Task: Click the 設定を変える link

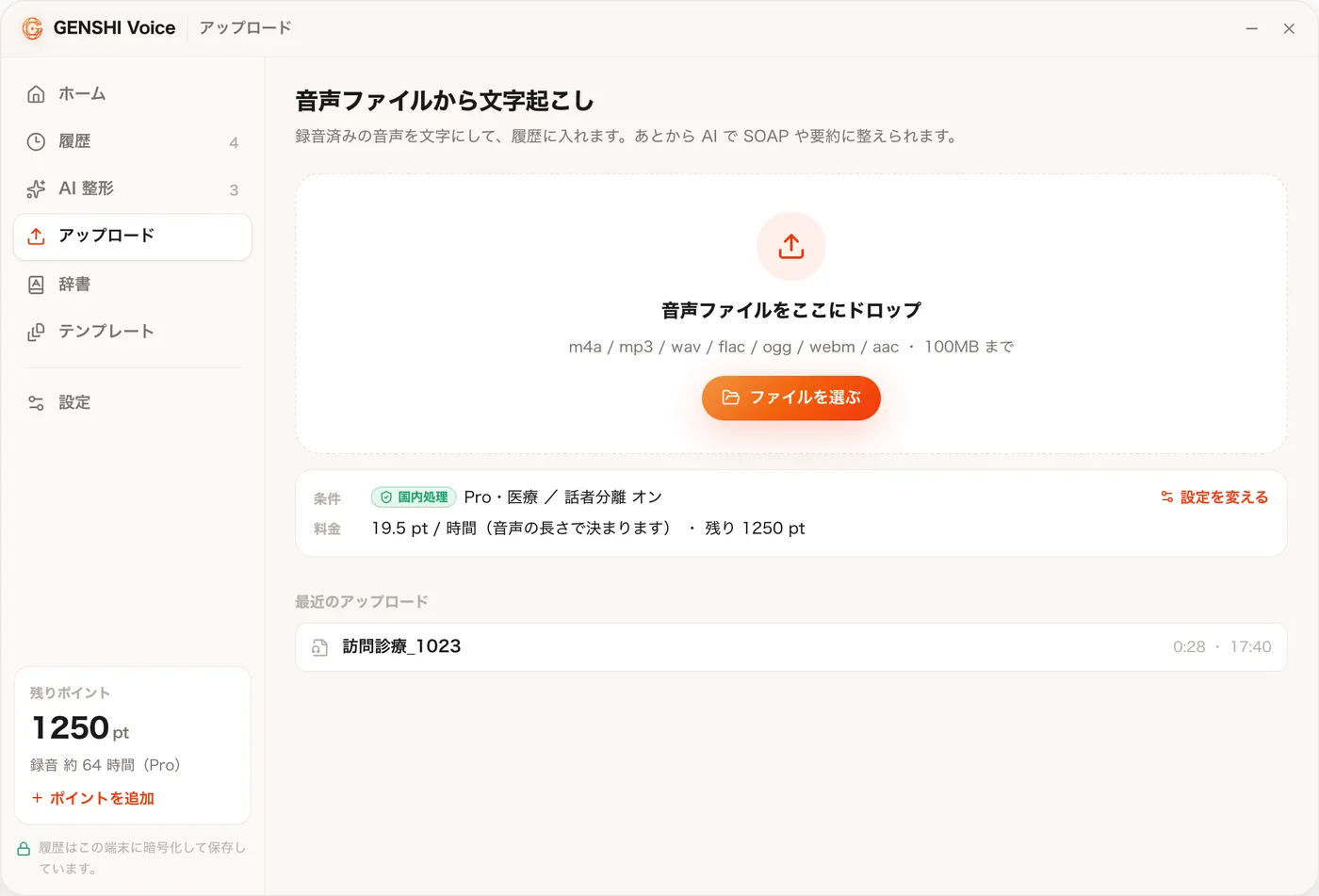Action: tap(1214, 497)
